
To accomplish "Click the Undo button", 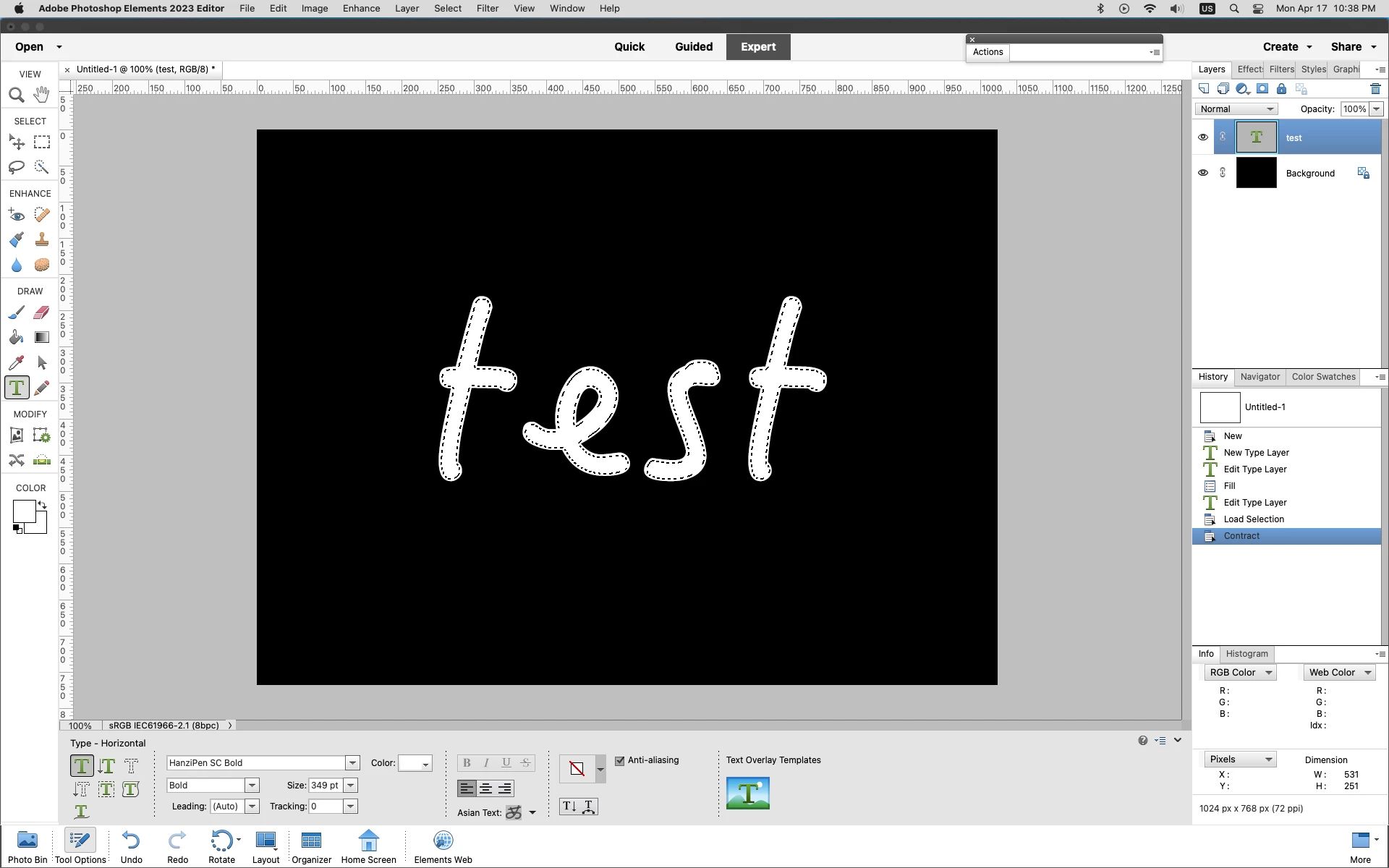I will click(131, 846).
